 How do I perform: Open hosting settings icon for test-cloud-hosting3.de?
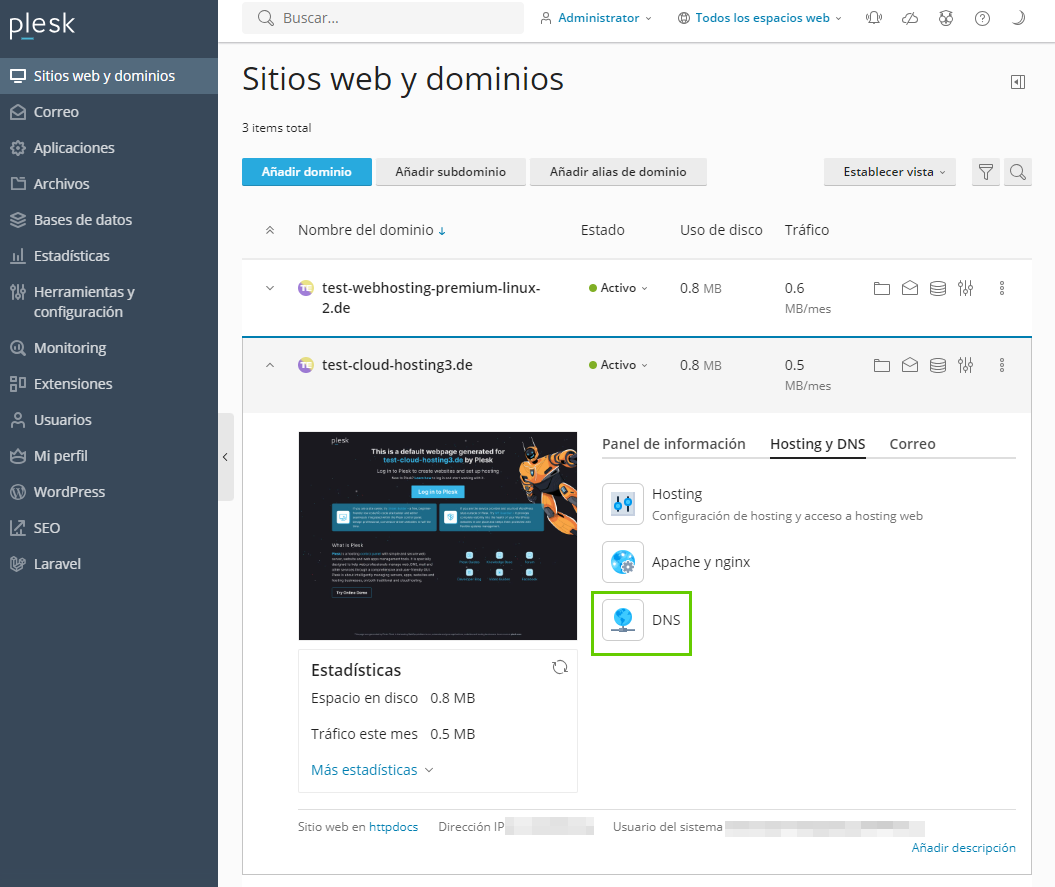pos(966,365)
